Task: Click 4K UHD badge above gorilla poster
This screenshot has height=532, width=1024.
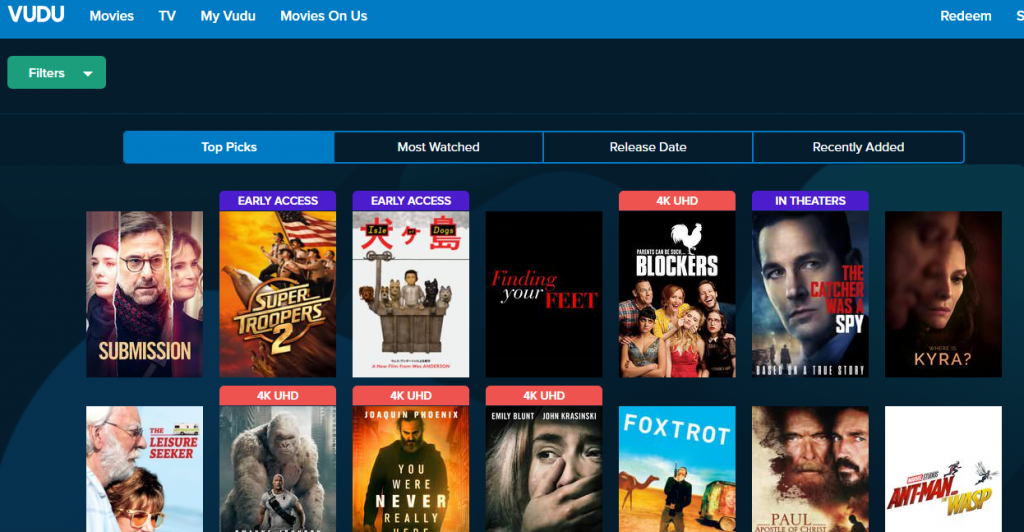Action: point(278,396)
